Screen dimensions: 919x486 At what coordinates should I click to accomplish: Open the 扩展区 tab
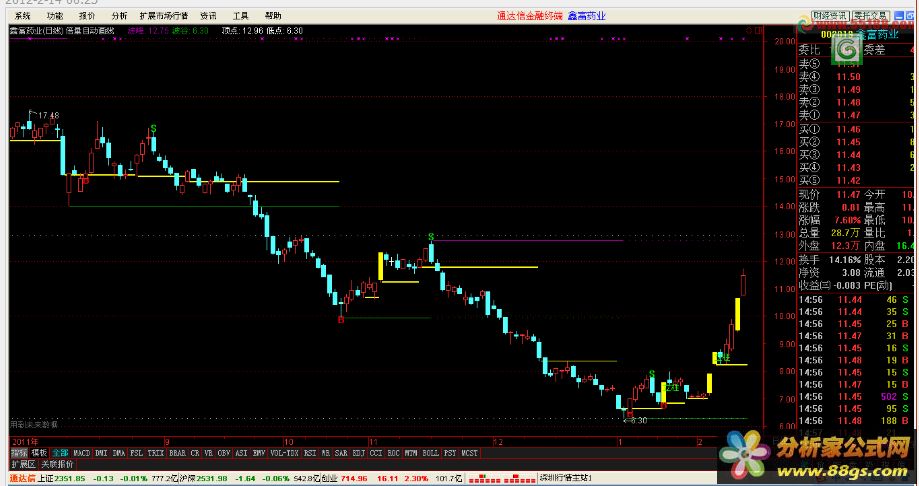(23, 464)
